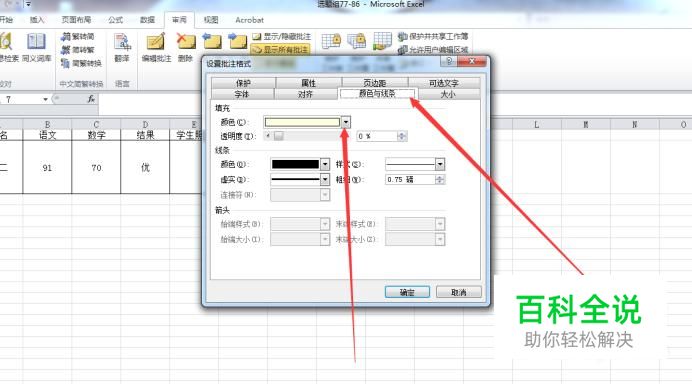Select the 颜色与线条 dialog tab
The image size is (692, 384).
(377, 94)
